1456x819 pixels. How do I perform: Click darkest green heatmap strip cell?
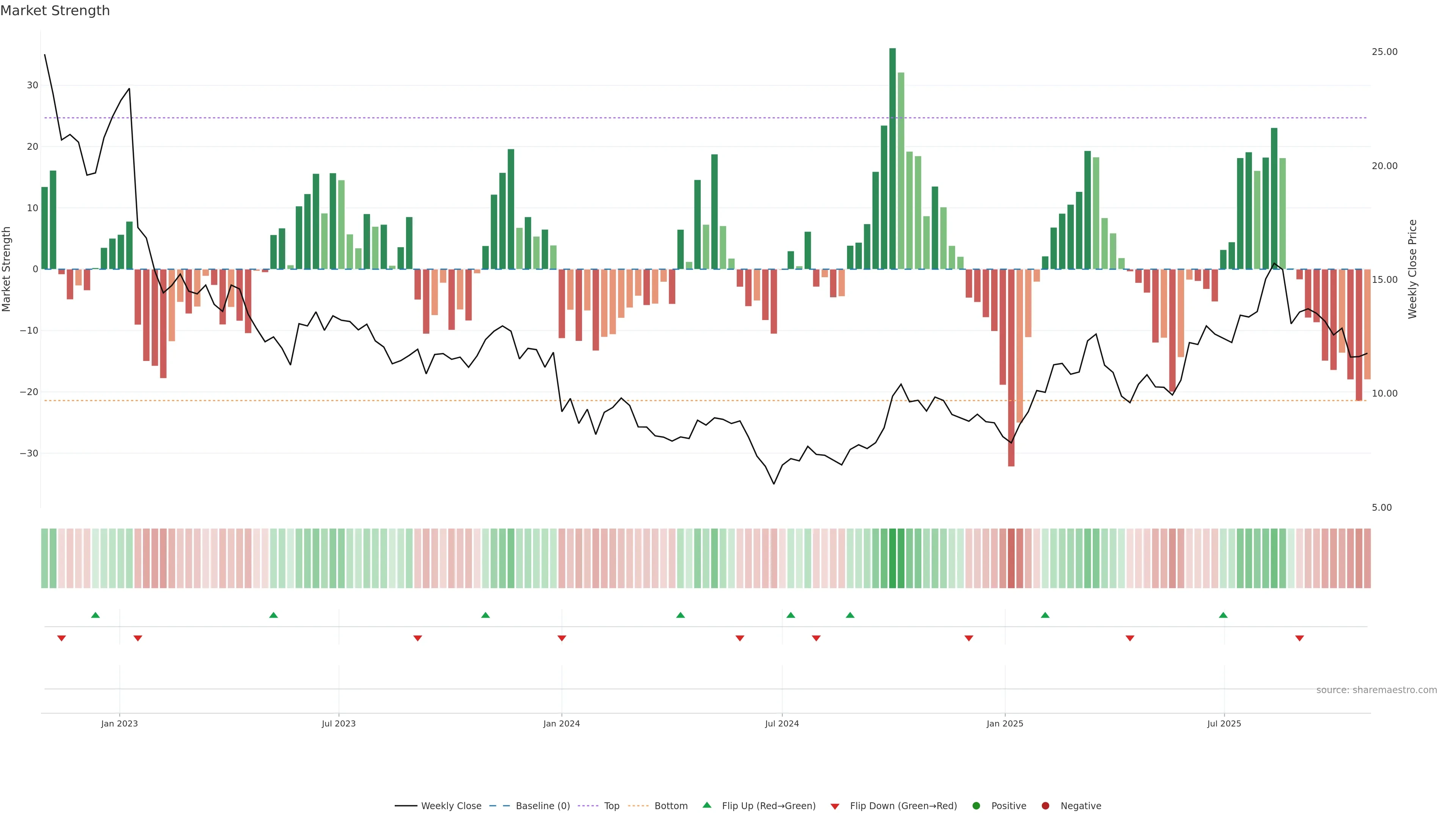tap(893, 559)
